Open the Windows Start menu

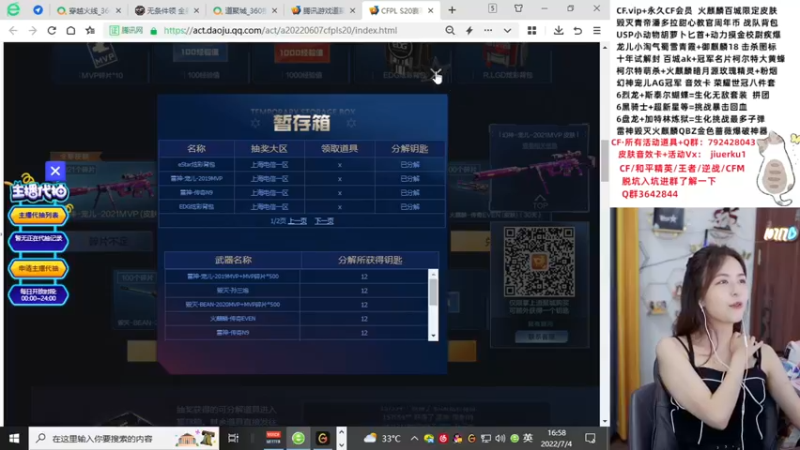click(14, 438)
